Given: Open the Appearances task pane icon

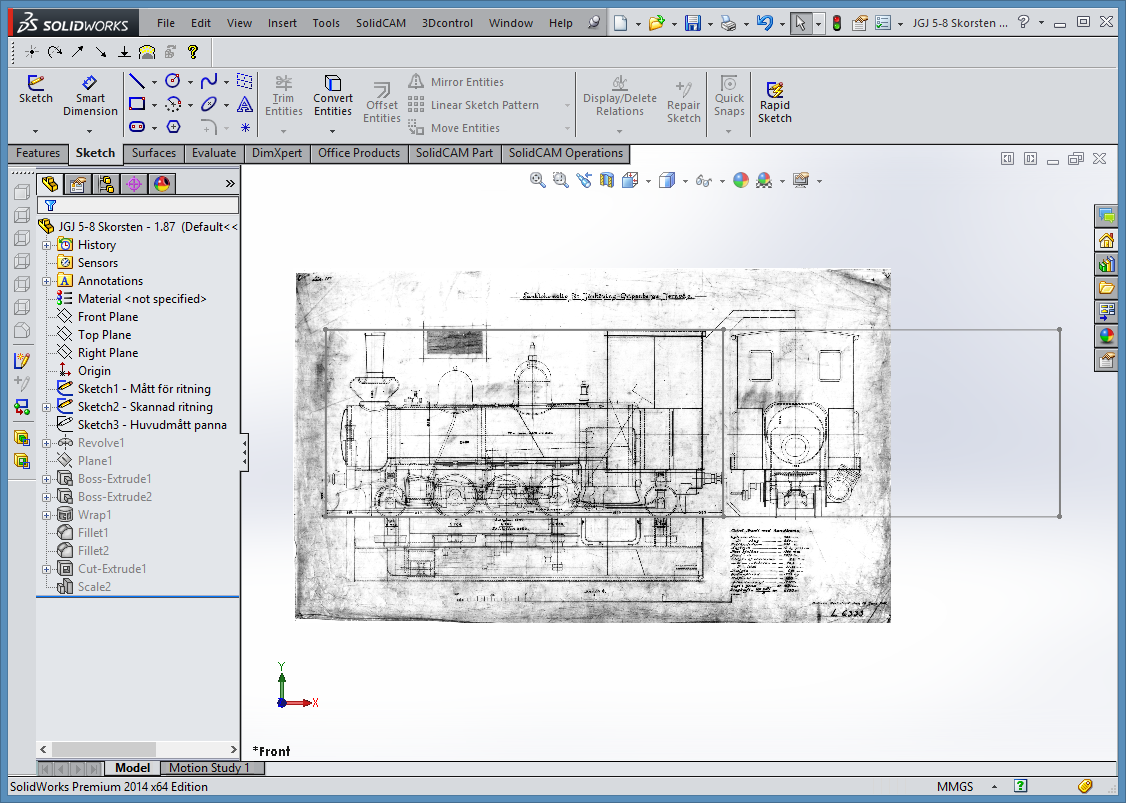Looking at the screenshot, I should (1107, 335).
